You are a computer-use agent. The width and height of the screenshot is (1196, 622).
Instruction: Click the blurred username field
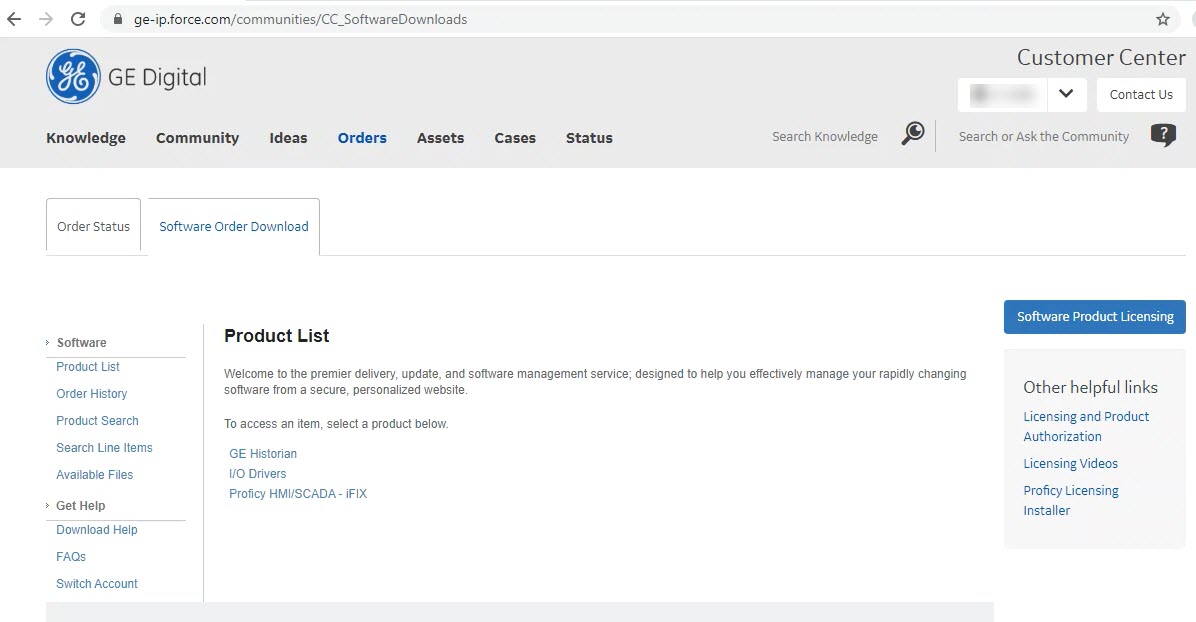[1002, 95]
